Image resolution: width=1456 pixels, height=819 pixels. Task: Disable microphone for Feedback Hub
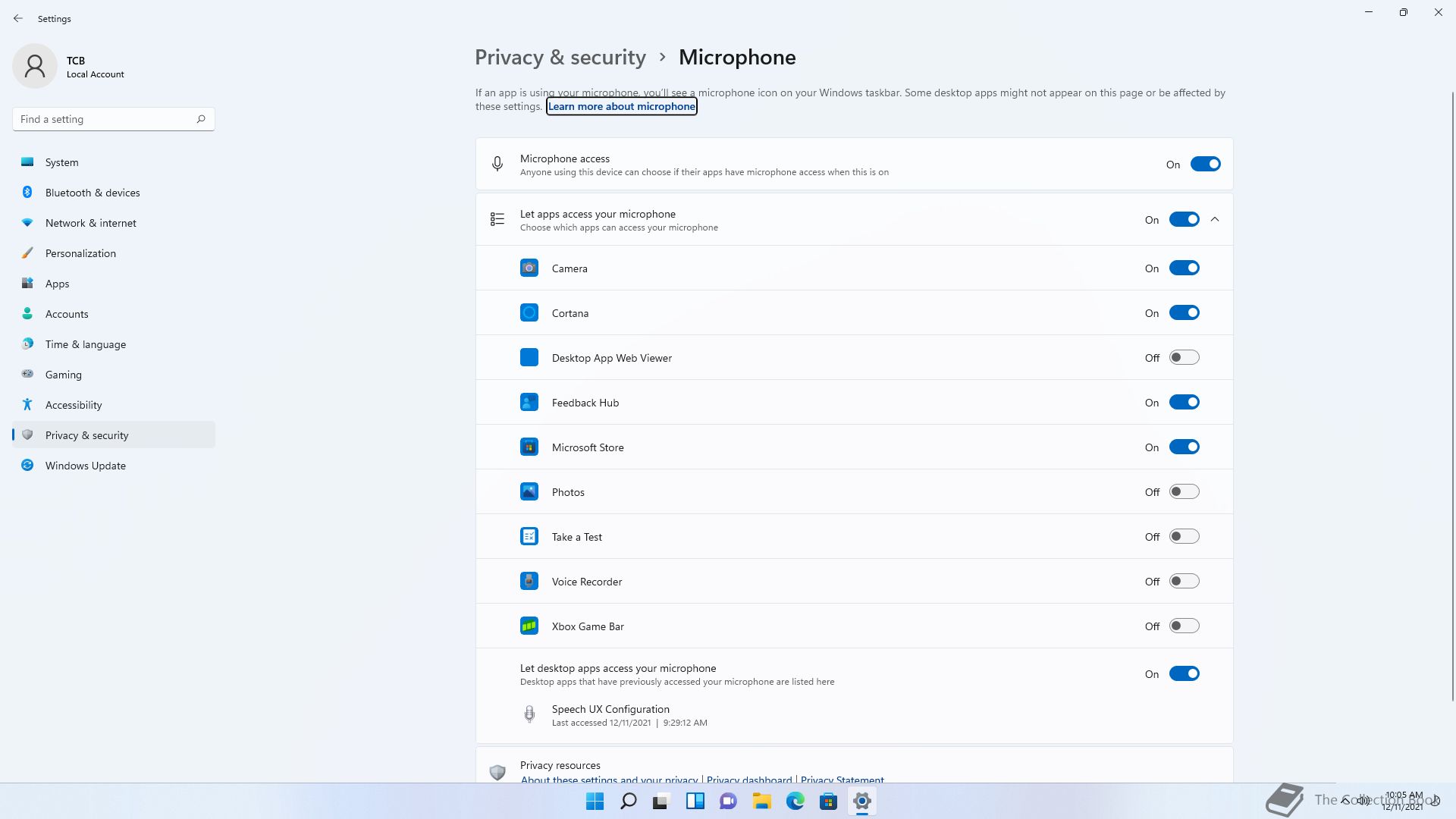pyautogui.click(x=1184, y=402)
